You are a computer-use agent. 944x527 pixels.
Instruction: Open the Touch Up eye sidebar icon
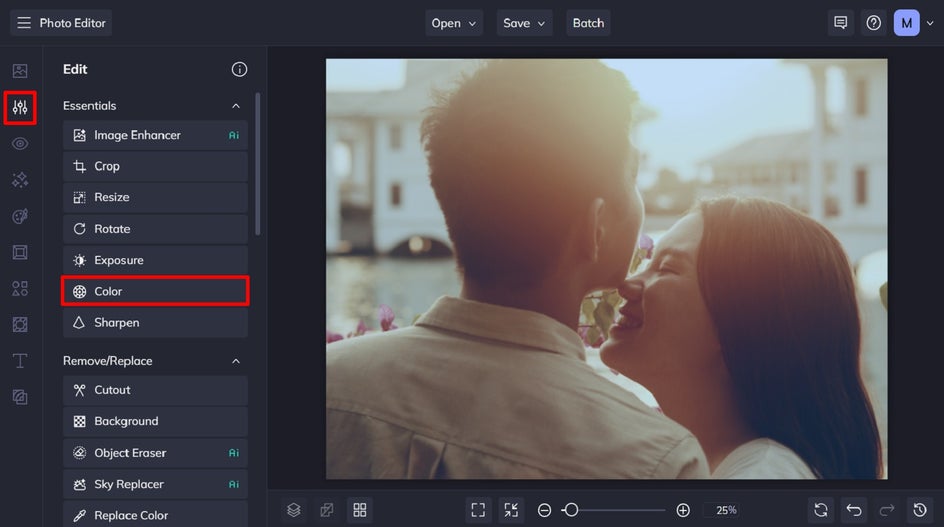(20, 143)
